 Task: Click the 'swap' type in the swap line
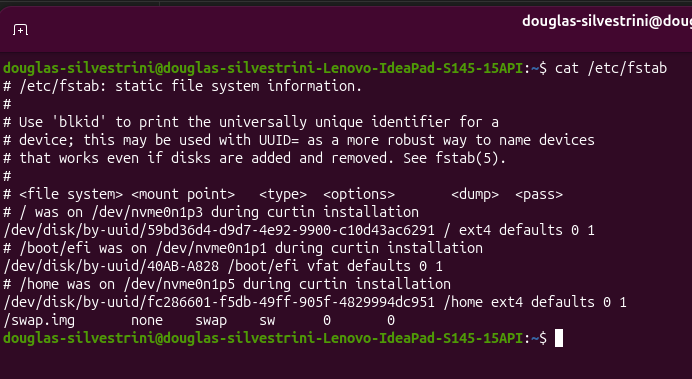(x=211, y=321)
